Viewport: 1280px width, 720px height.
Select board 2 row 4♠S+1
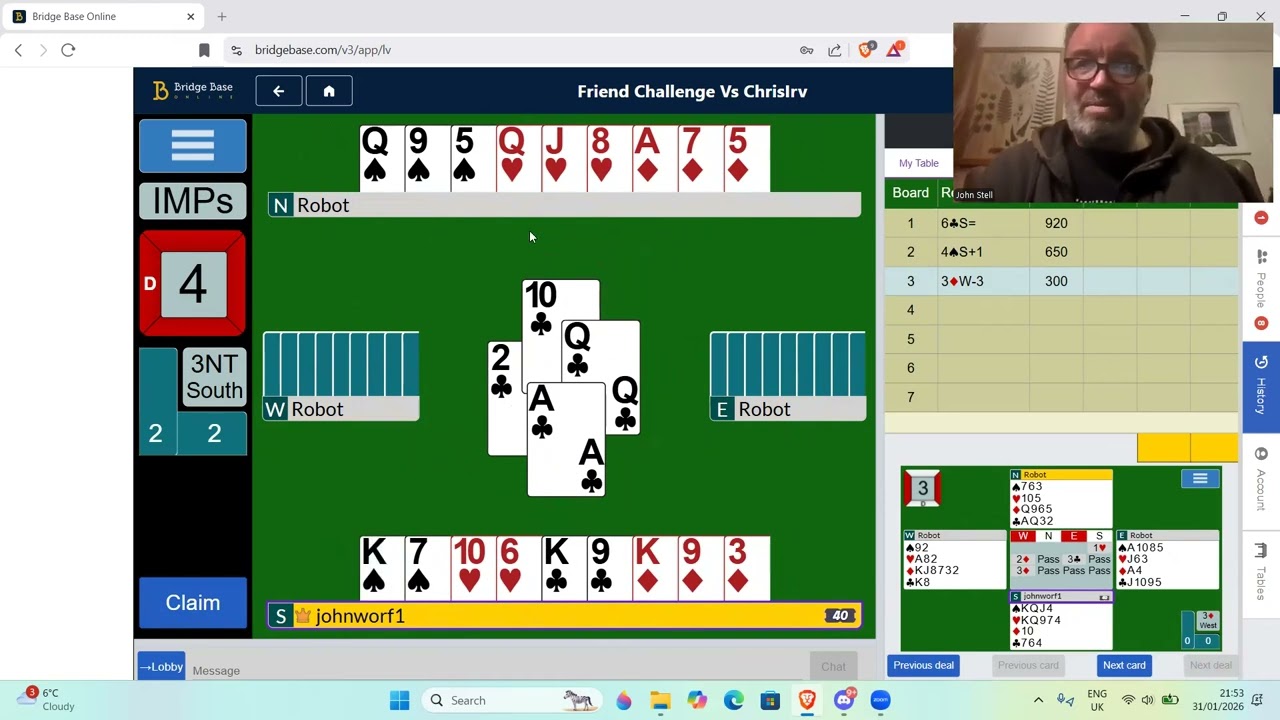pos(1061,252)
